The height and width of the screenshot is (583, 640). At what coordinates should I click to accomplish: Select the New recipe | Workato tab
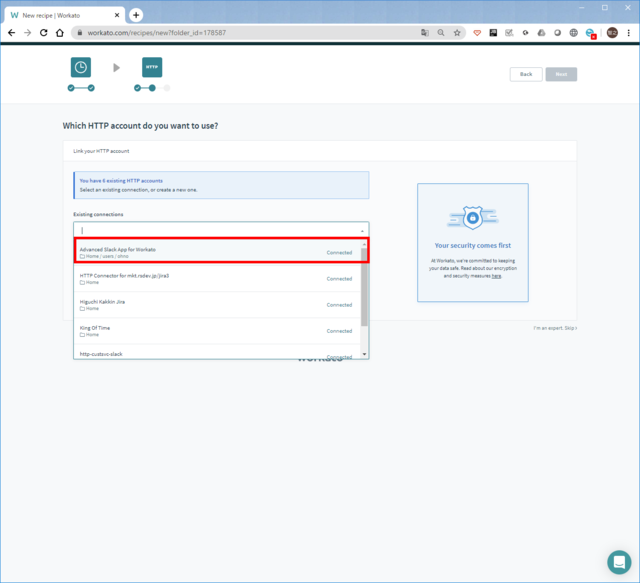coord(63,15)
